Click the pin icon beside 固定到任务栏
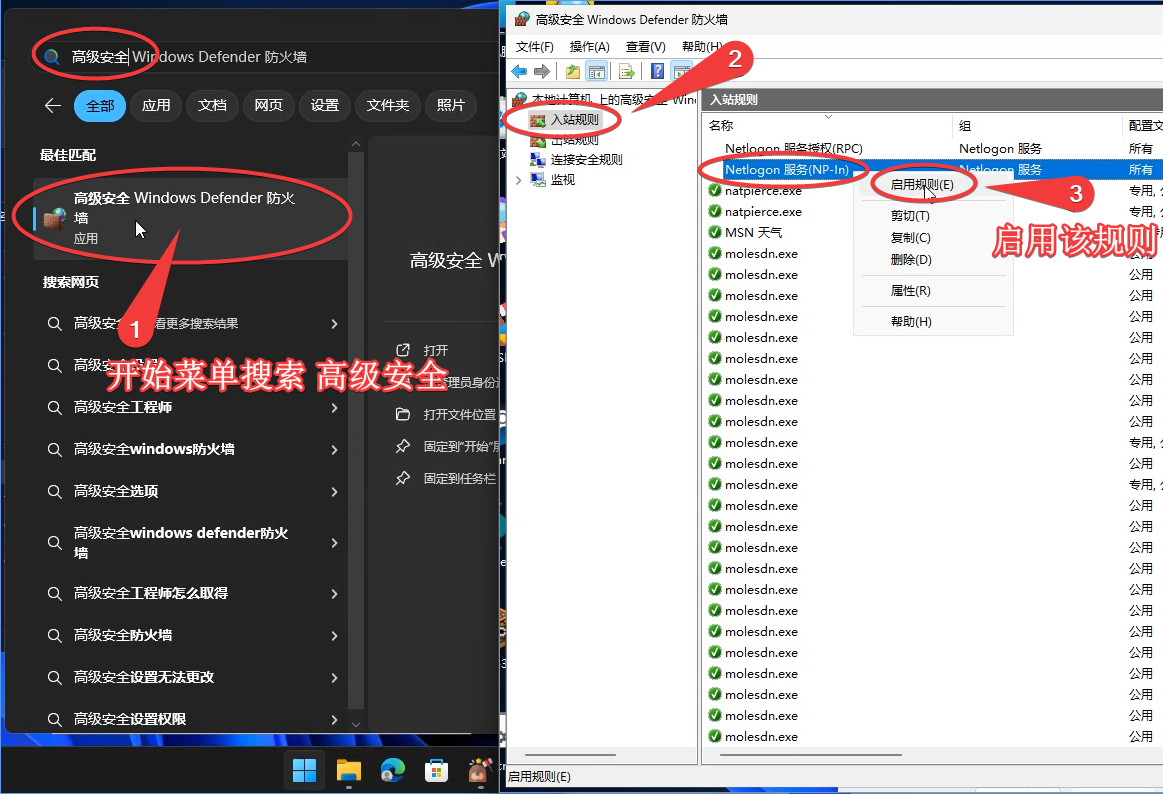 [x=403, y=478]
